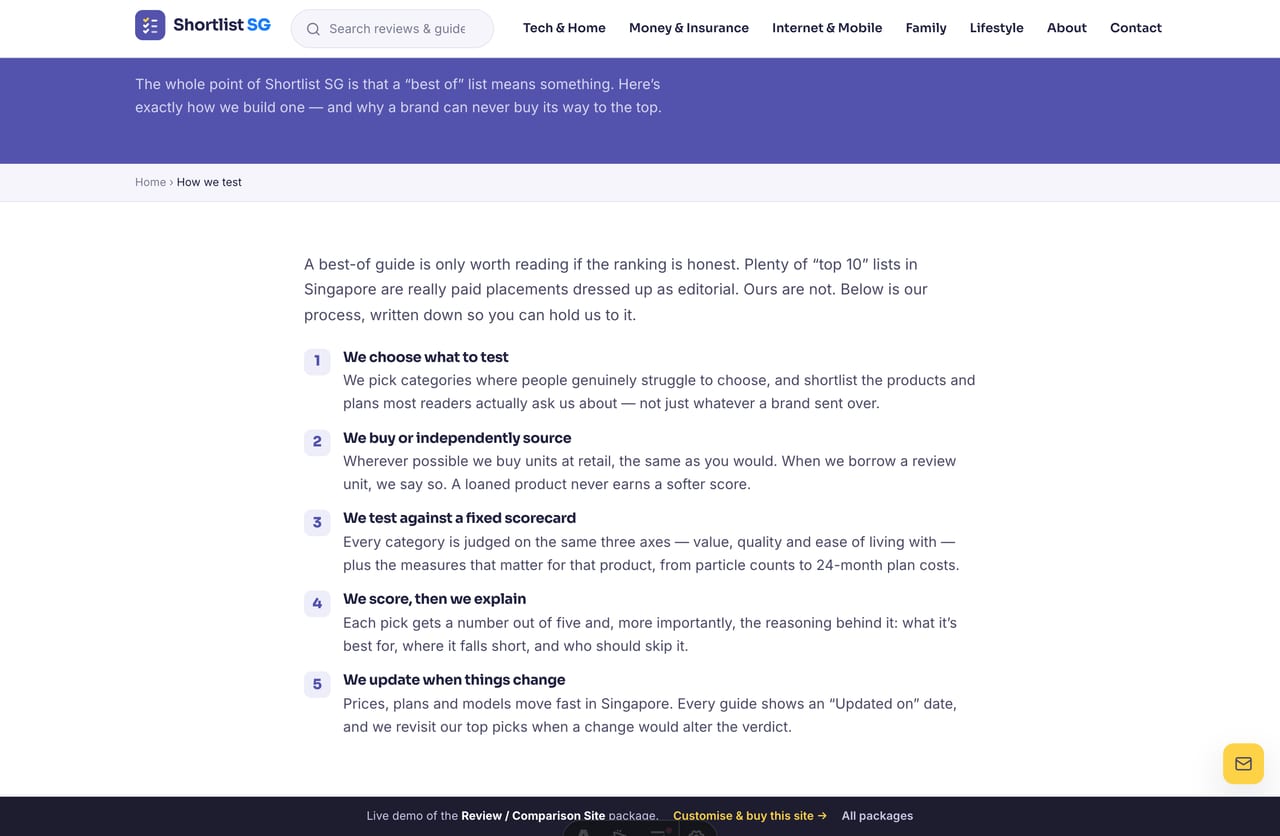
Task: Click the Shortlist SG brand name
Action: 222,25
